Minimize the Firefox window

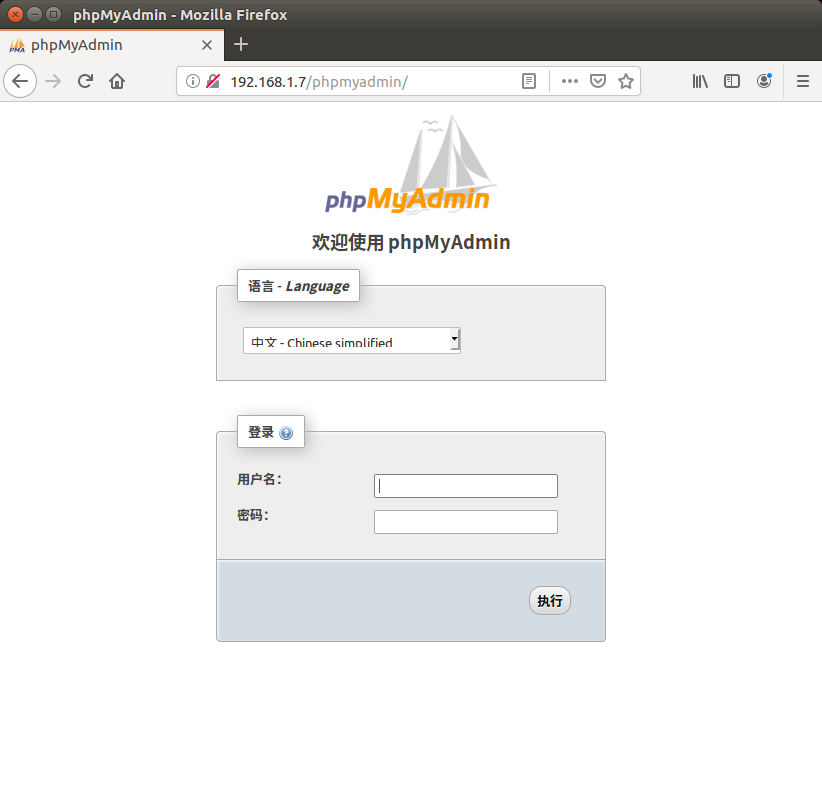coord(34,14)
